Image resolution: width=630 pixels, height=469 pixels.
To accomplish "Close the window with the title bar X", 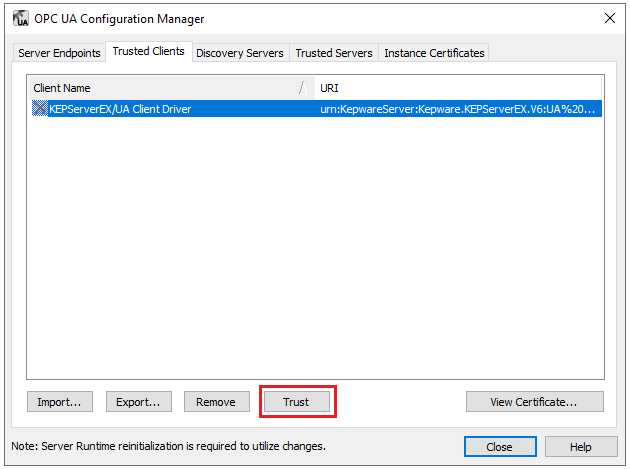I will pos(610,18).
